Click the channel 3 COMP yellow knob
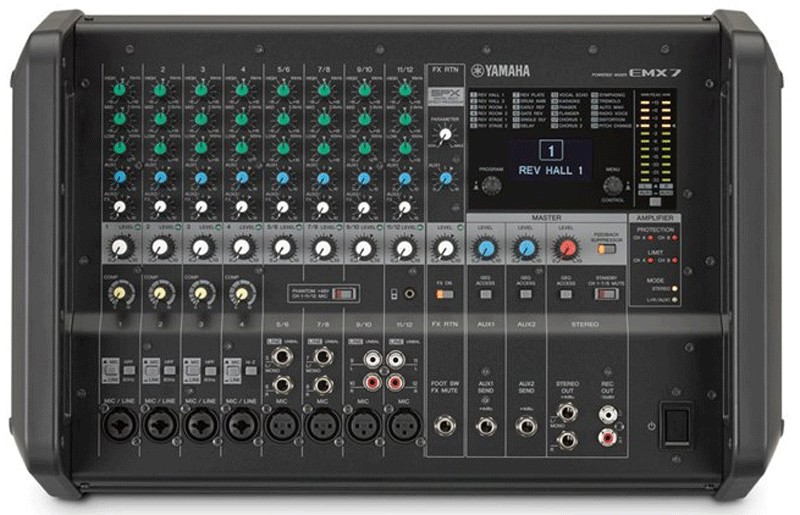The height and width of the screenshot is (515, 800). point(201,293)
